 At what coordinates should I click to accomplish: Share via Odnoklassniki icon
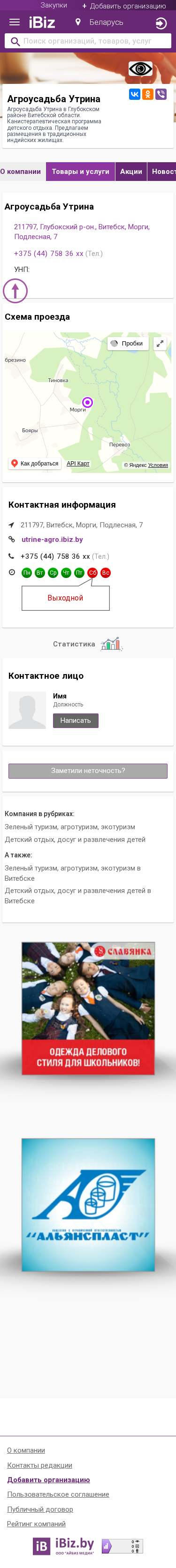pos(147,94)
